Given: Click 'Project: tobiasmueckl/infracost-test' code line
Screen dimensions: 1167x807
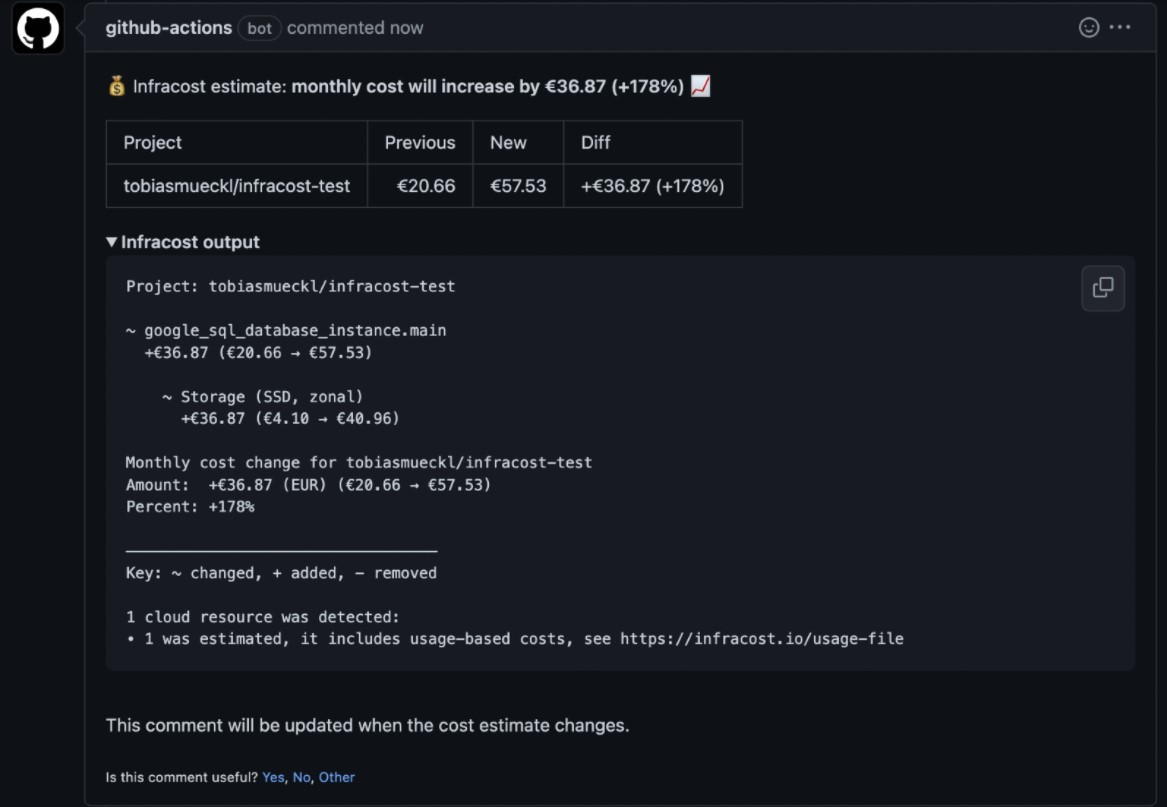Looking at the screenshot, I should (290, 287).
